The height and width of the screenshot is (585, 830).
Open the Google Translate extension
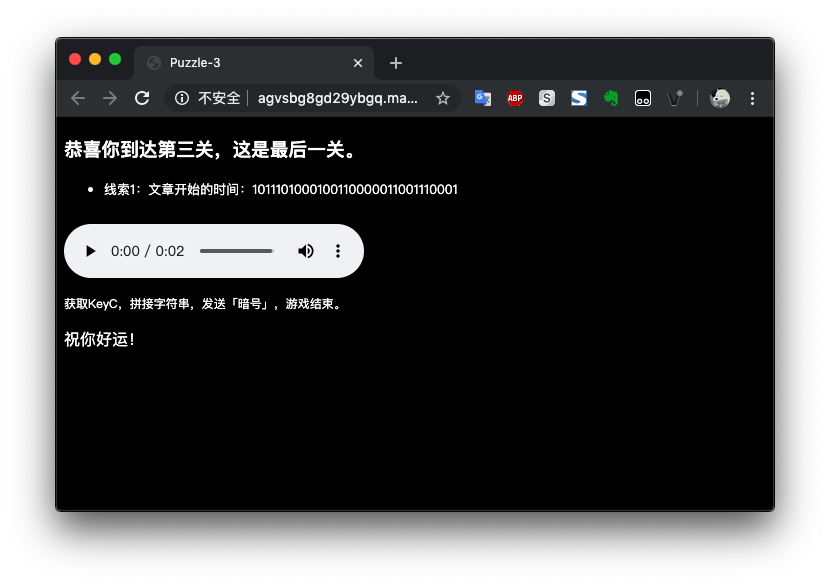tap(483, 98)
